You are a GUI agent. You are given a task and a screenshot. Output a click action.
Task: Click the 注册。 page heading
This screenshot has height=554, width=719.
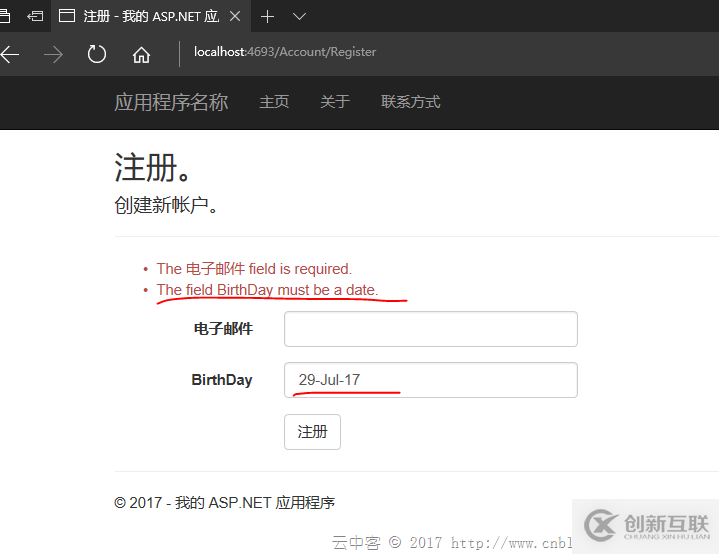[152, 167]
